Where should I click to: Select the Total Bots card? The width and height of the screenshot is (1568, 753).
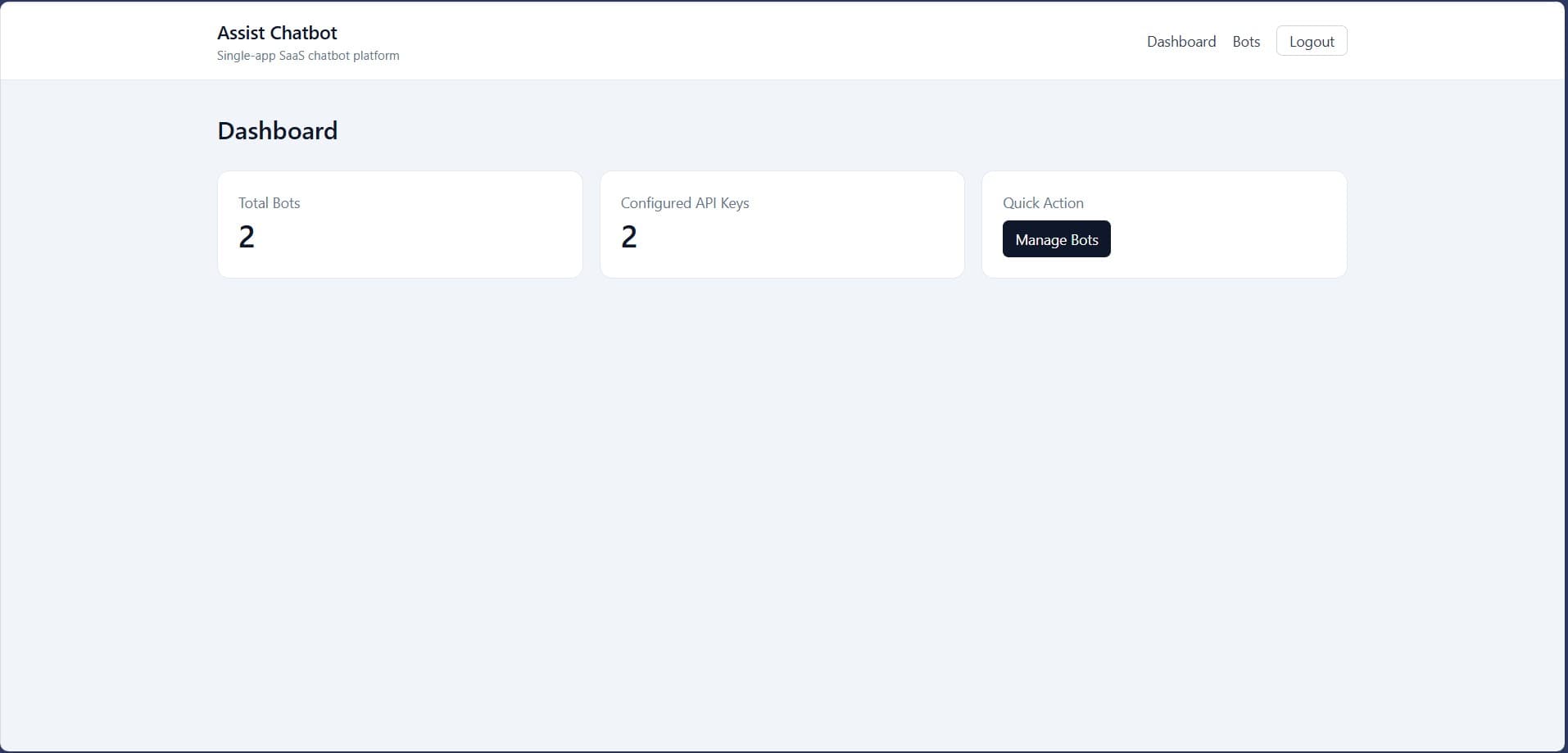pyautogui.click(x=399, y=224)
